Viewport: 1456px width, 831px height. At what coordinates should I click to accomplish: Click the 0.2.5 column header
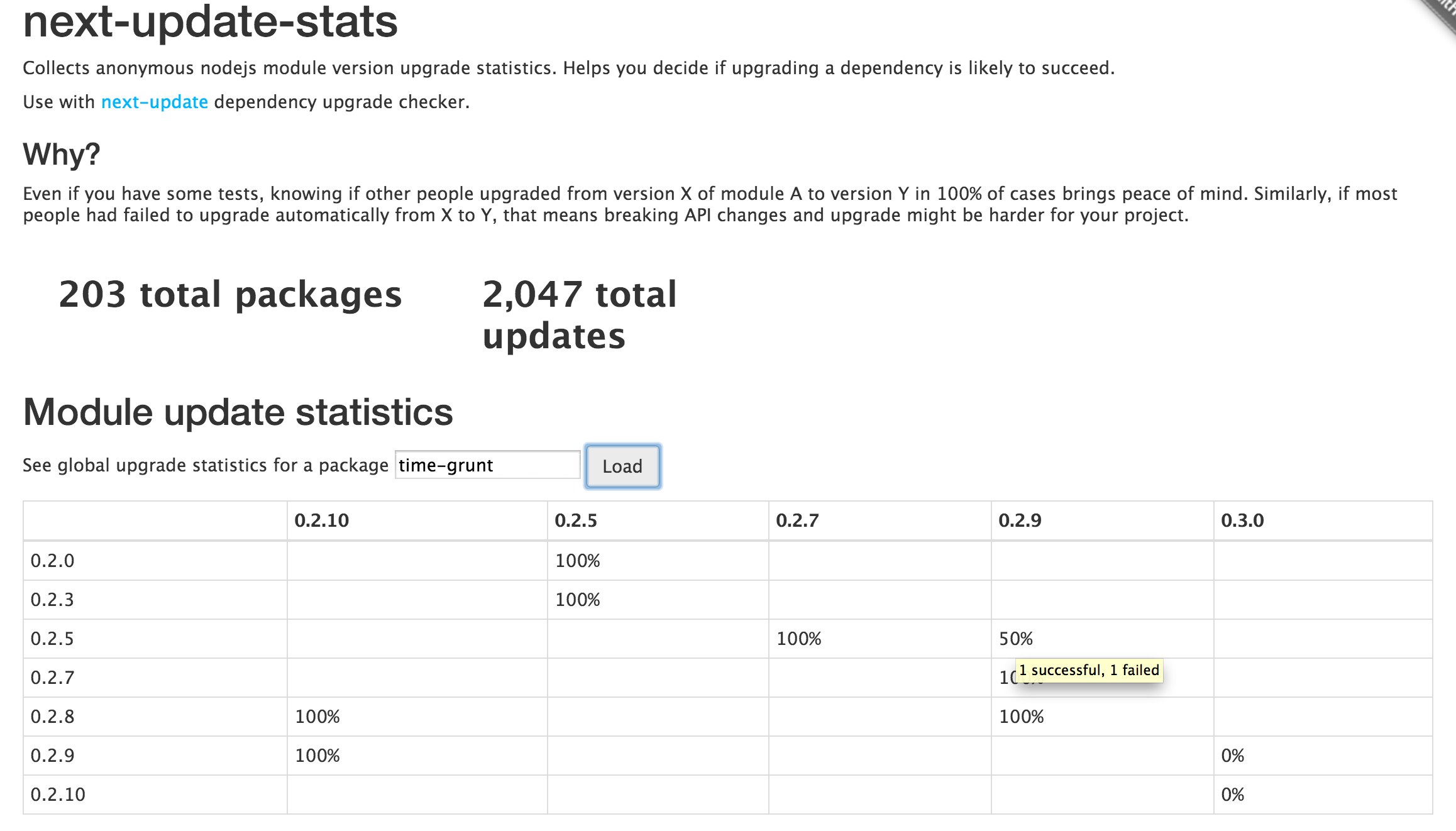coord(575,520)
